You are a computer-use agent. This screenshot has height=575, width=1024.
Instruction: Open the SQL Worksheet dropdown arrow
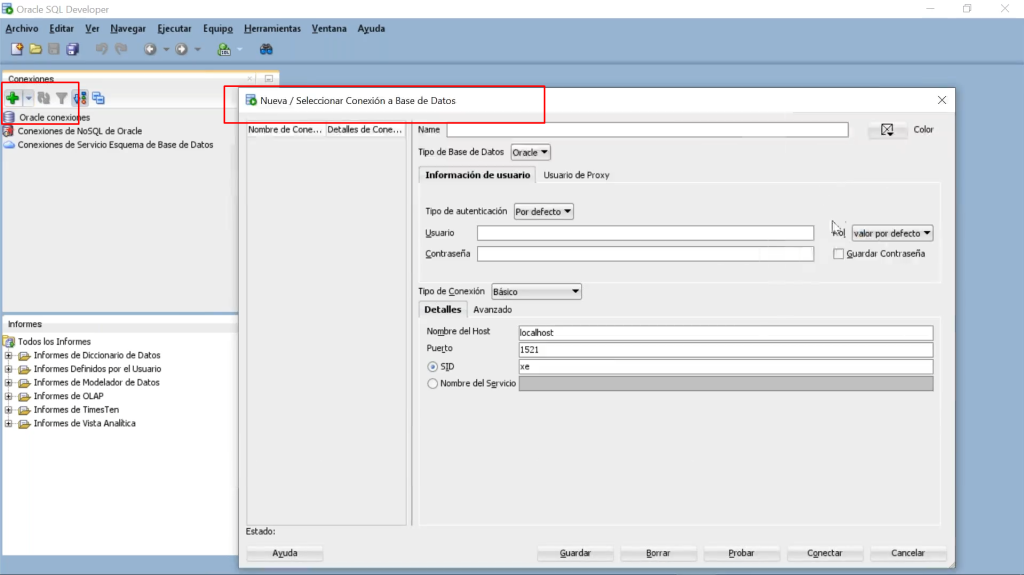click(240, 49)
